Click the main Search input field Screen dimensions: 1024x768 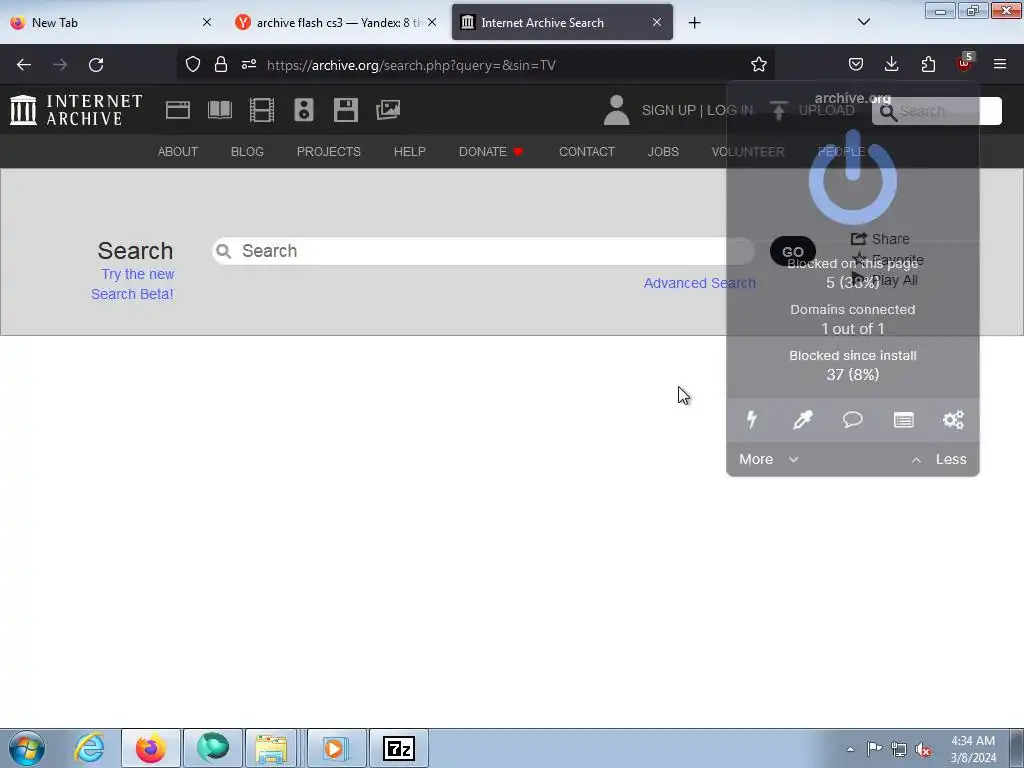pos(483,251)
